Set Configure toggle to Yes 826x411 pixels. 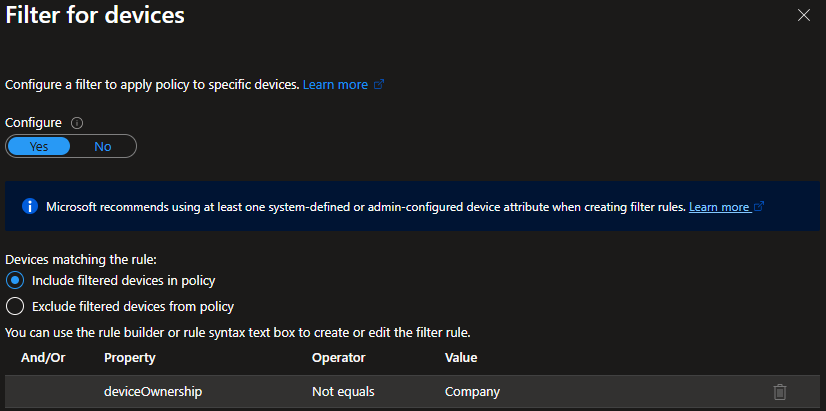(39, 146)
